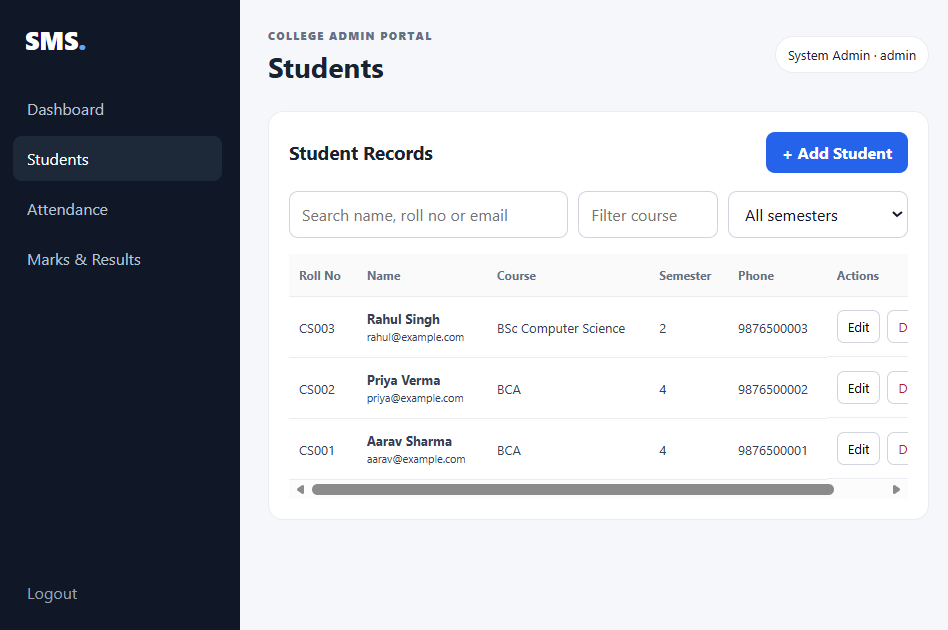Select roll number CS003
Screen dimensions: 948x630
[317, 328]
